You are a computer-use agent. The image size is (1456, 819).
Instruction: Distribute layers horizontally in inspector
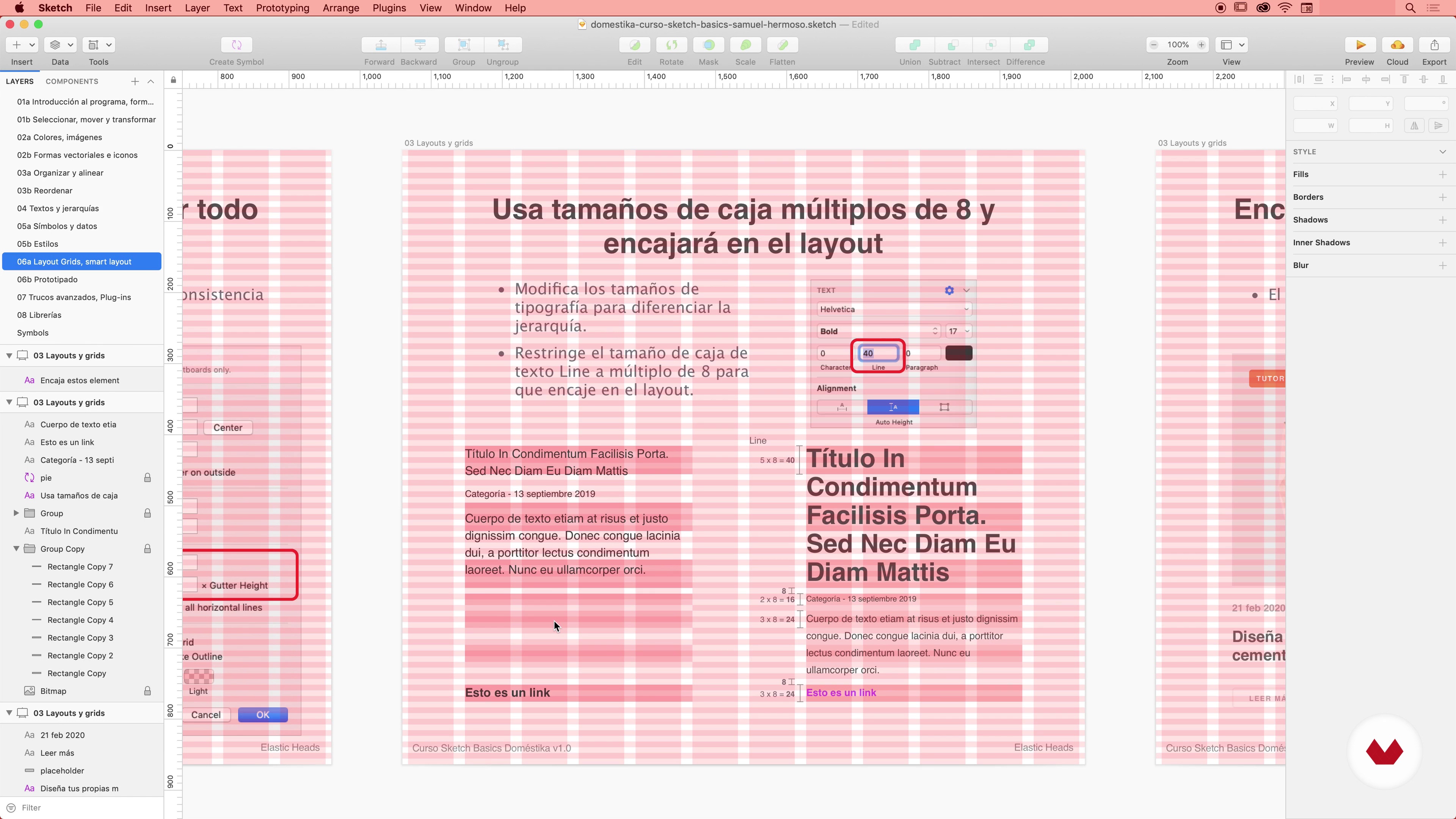1299,79
